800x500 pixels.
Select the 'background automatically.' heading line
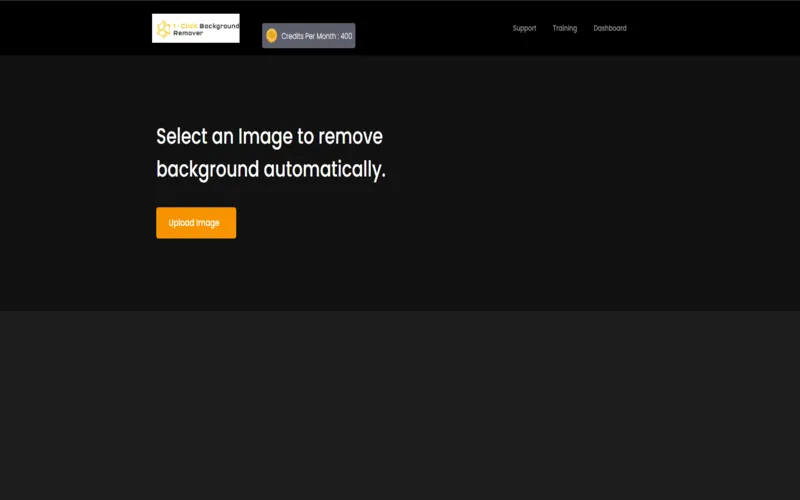(271, 169)
